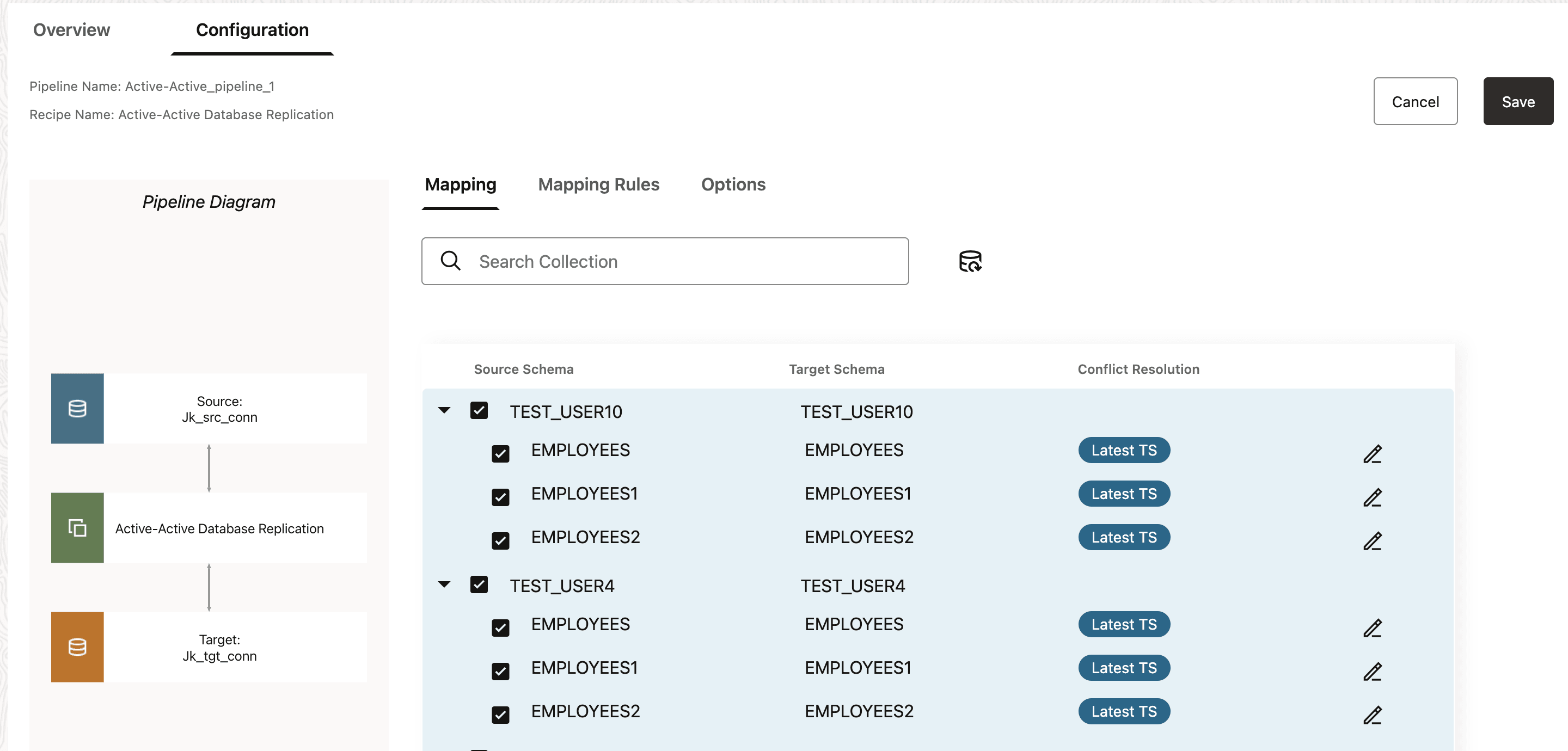Edit conflict resolution for TEST_USER10 EMPLOYEES2
Viewport: 1568px width, 751px height.
[x=1372, y=541]
